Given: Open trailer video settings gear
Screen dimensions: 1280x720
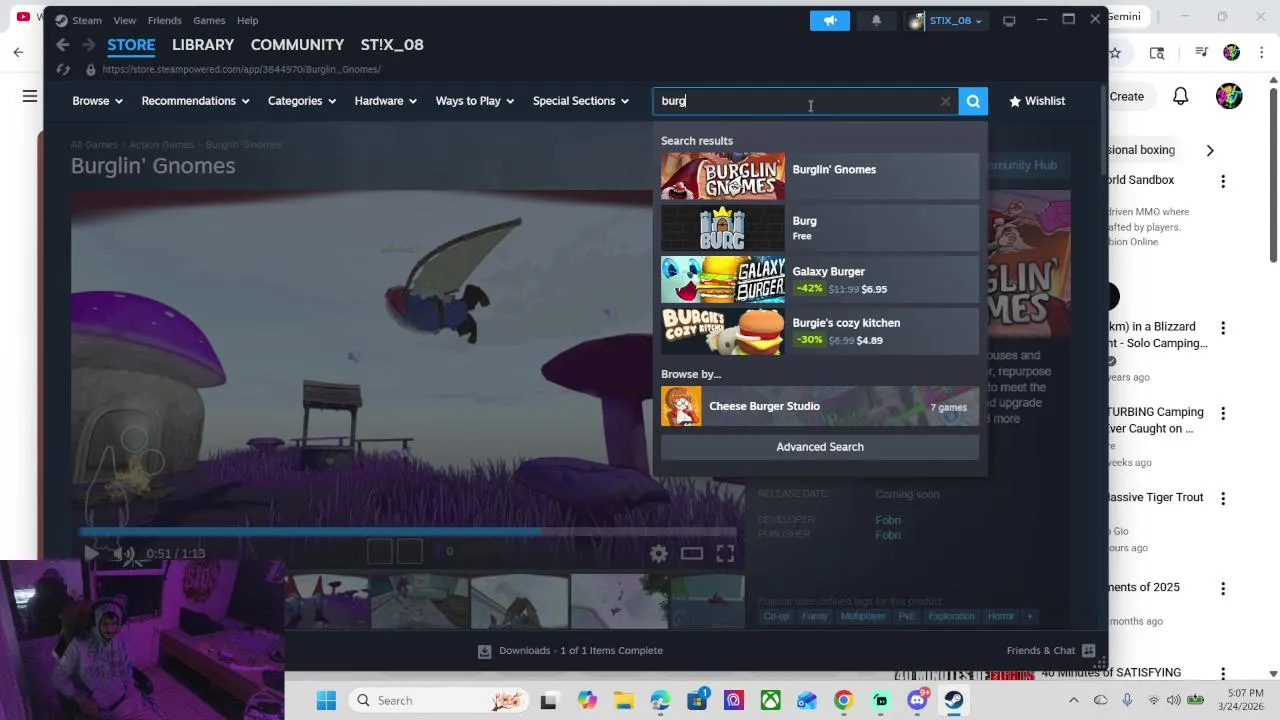Looking at the screenshot, I should click(x=658, y=553).
